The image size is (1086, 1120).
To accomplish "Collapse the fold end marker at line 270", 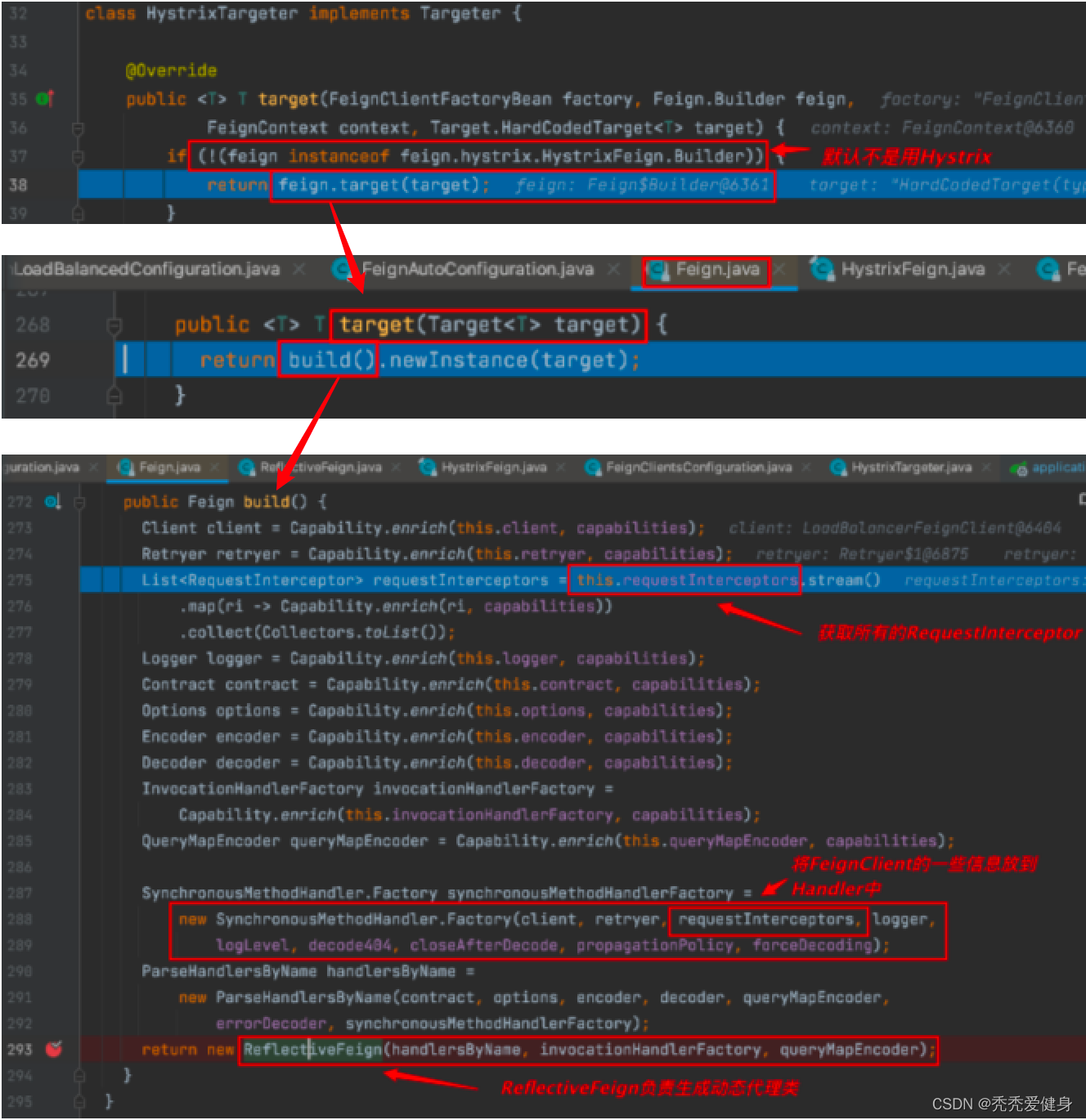I will [114, 396].
